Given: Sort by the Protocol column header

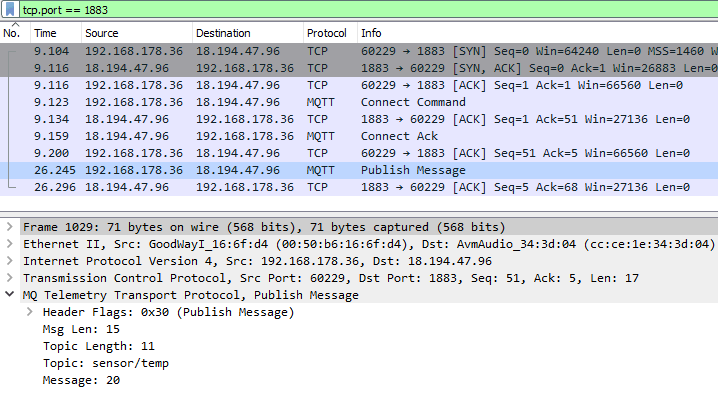Looking at the screenshot, I should (x=330, y=33).
